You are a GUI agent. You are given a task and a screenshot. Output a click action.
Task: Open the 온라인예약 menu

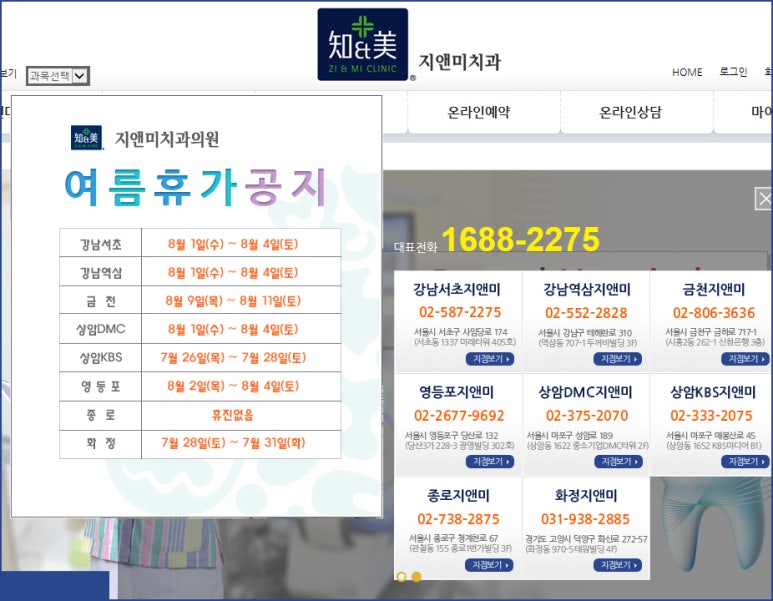tap(479, 112)
